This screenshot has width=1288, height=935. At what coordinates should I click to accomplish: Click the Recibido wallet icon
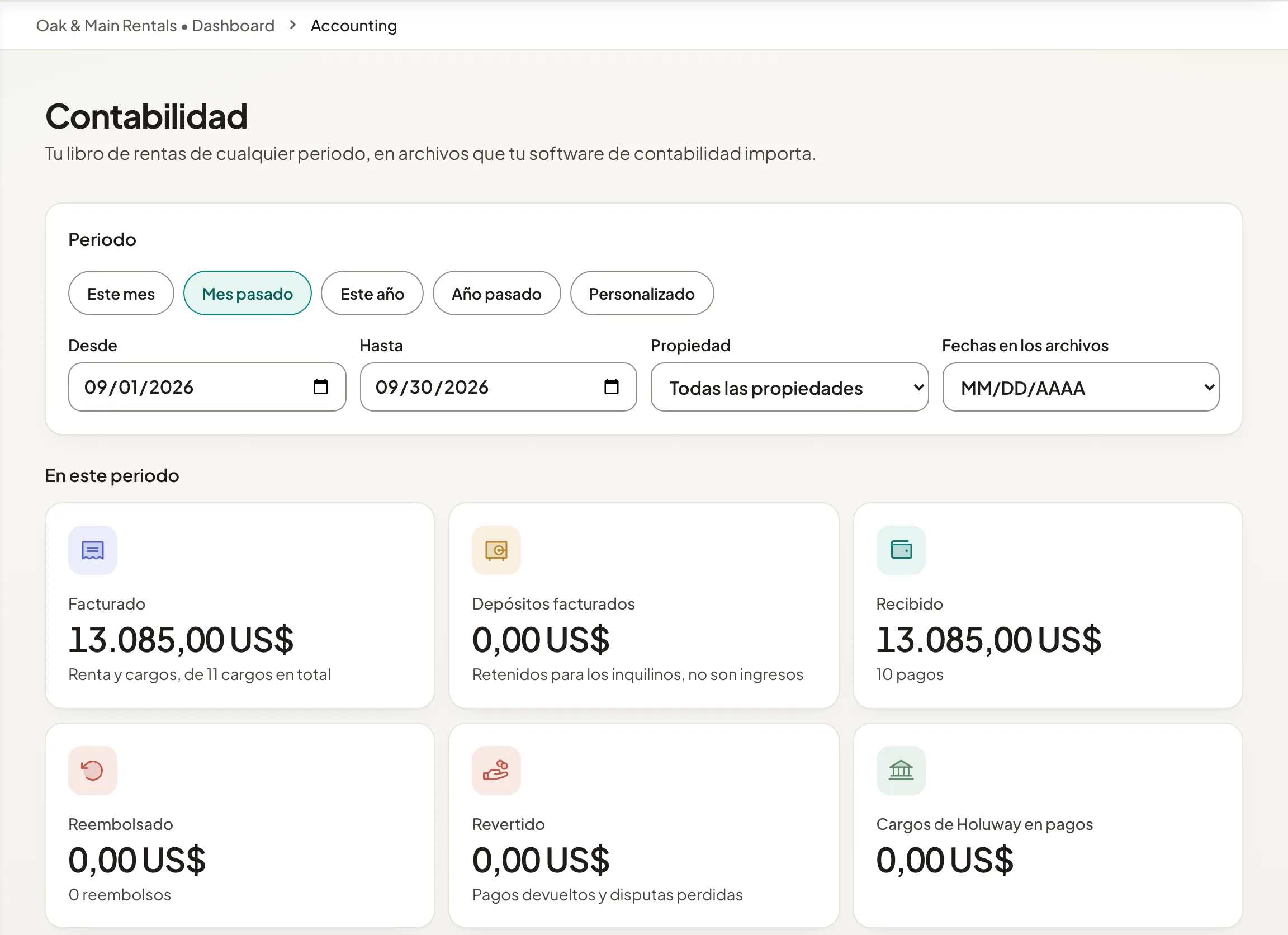pos(901,550)
